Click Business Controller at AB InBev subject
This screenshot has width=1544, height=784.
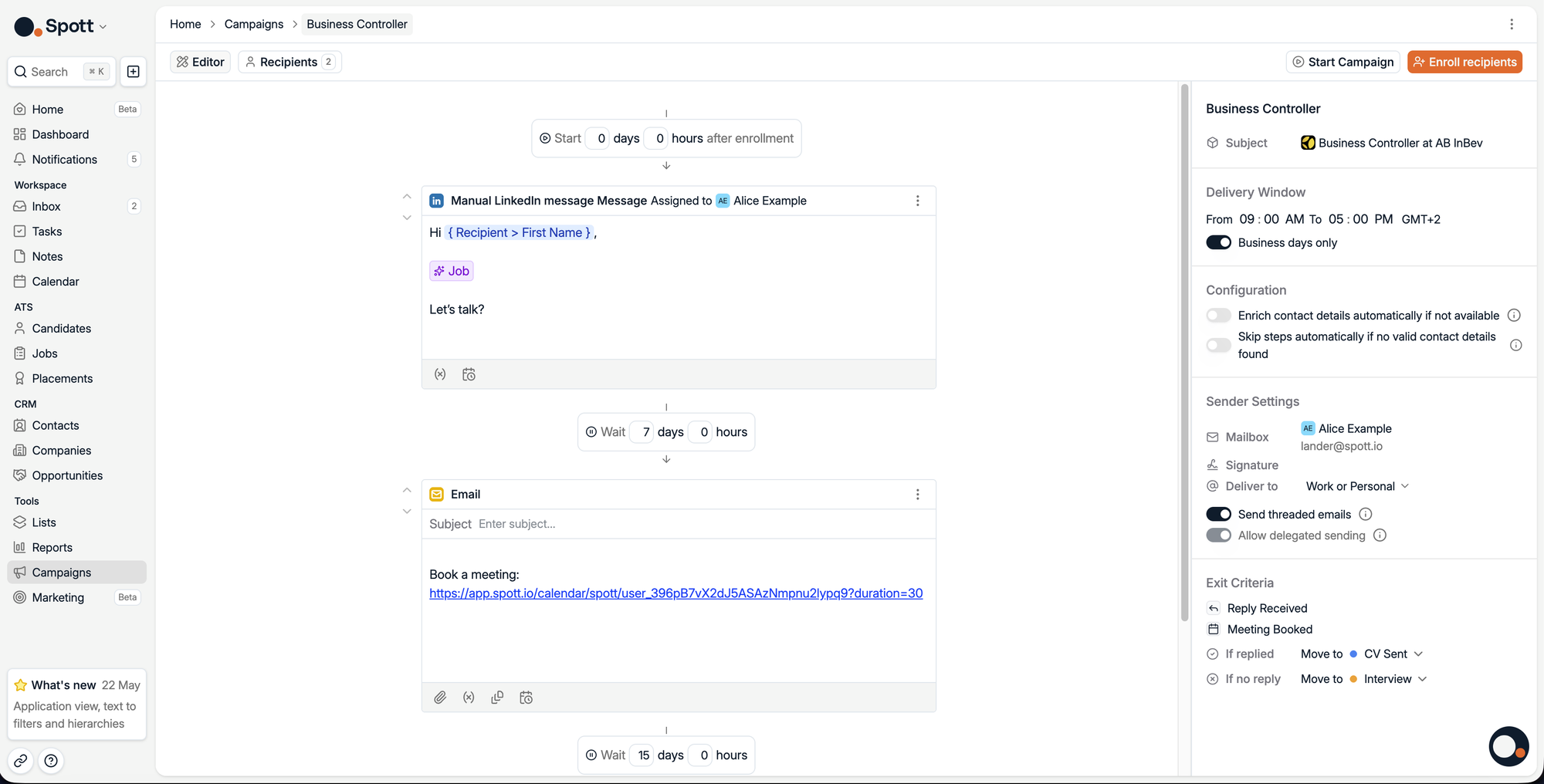point(1392,143)
